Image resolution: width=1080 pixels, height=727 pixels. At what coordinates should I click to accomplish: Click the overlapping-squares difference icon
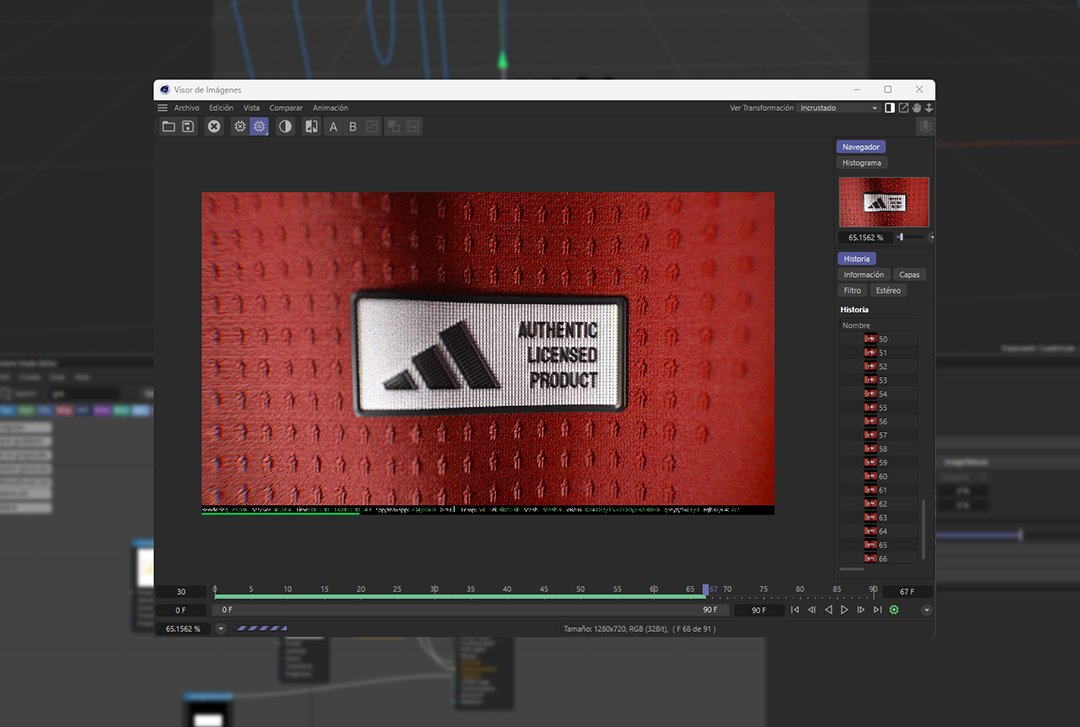point(393,126)
